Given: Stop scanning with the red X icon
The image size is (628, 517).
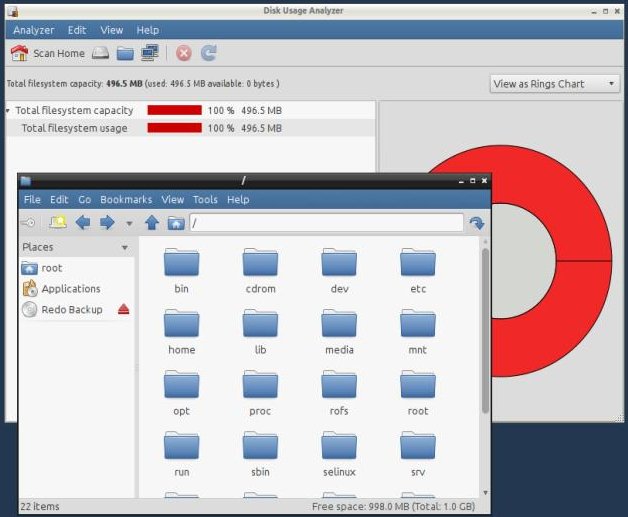Looking at the screenshot, I should (x=184, y=53).
